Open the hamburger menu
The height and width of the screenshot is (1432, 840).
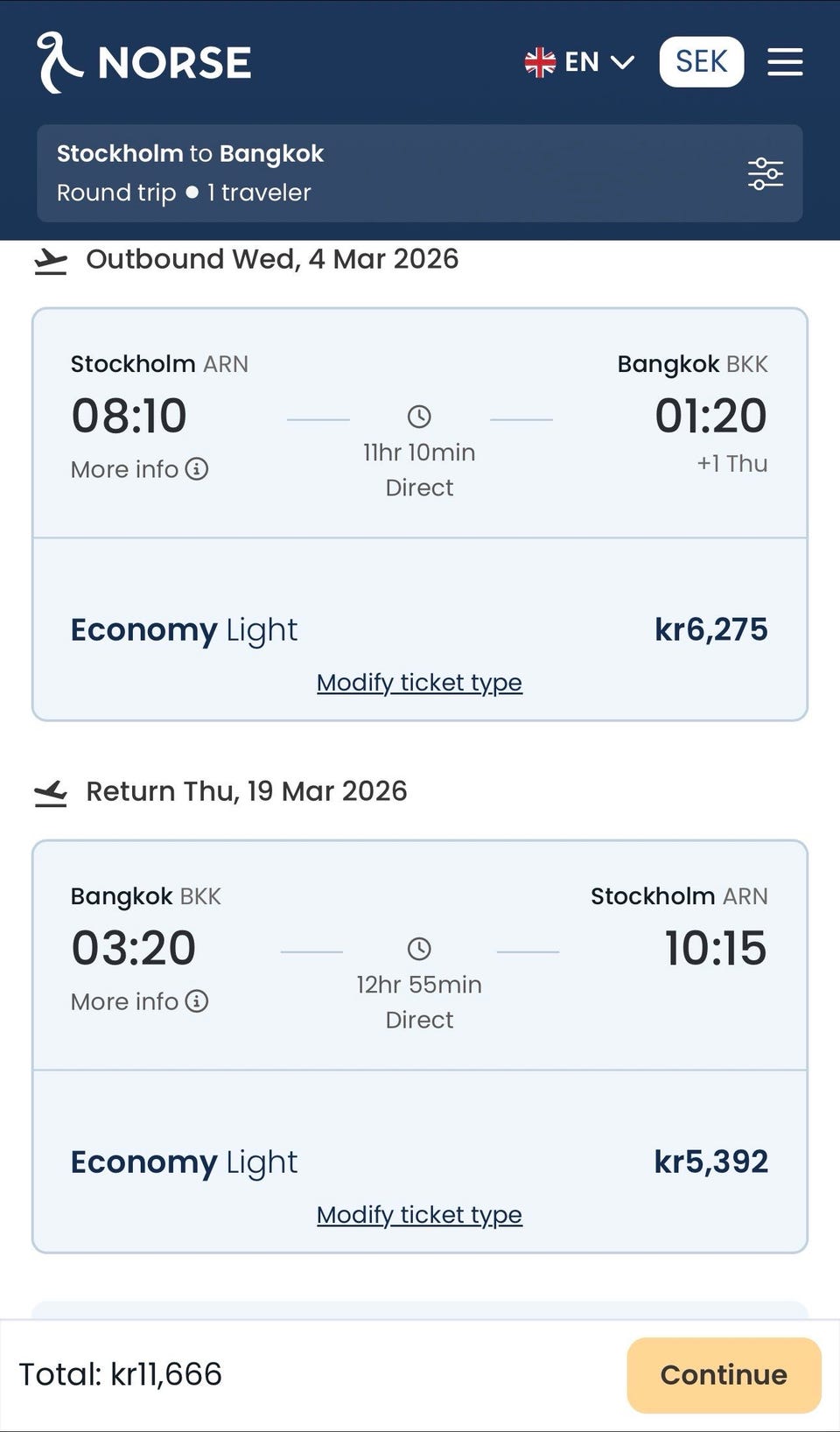tap(785, 62)
